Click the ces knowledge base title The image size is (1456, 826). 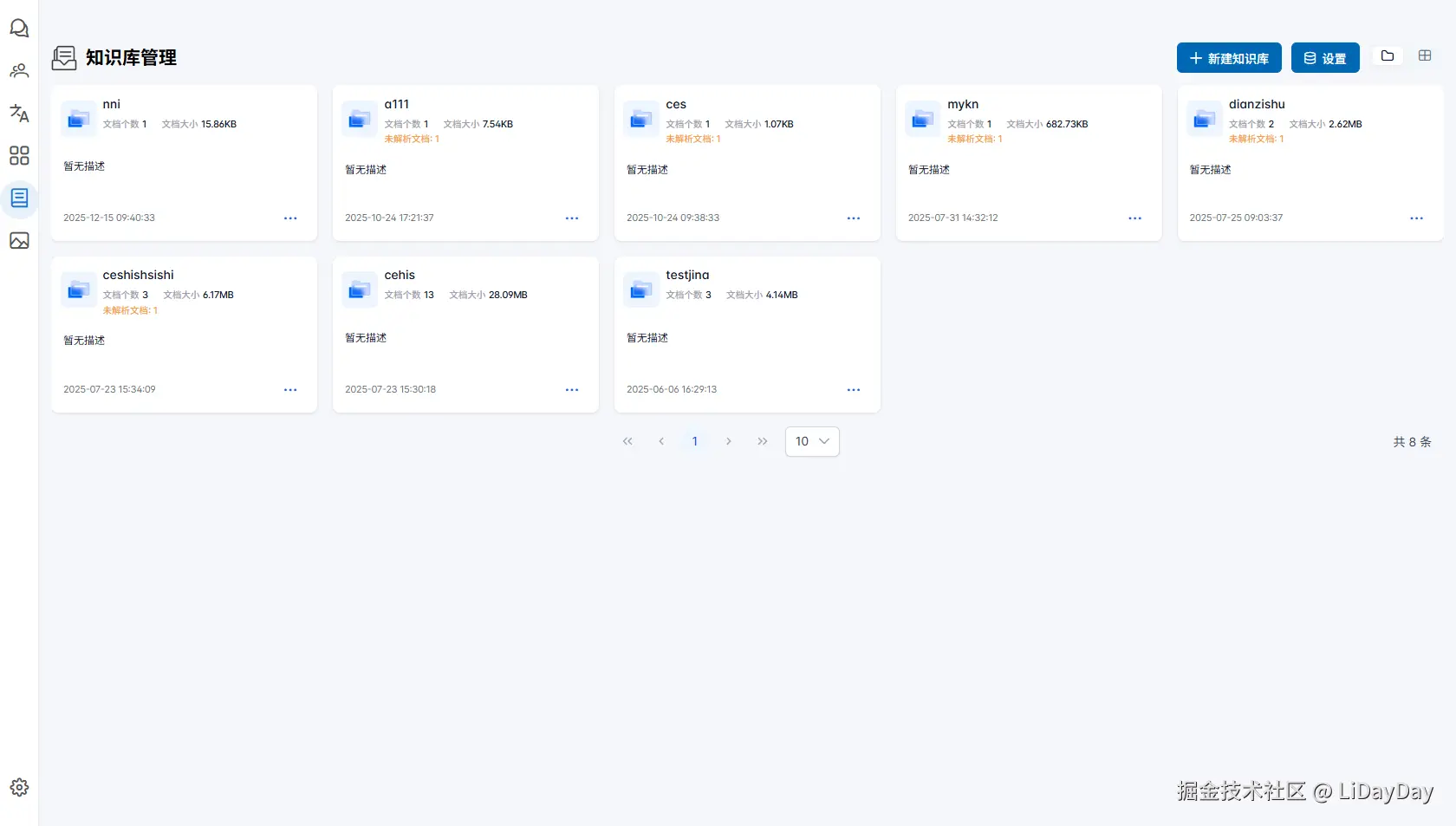[x=676, y=104]
